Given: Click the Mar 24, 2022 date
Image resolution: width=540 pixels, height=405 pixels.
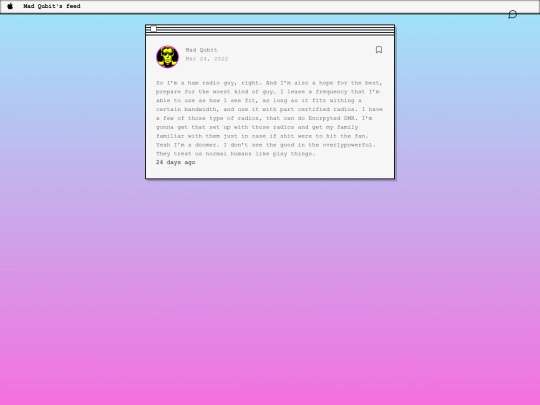Looking at the screenshot, I should 207,59.
